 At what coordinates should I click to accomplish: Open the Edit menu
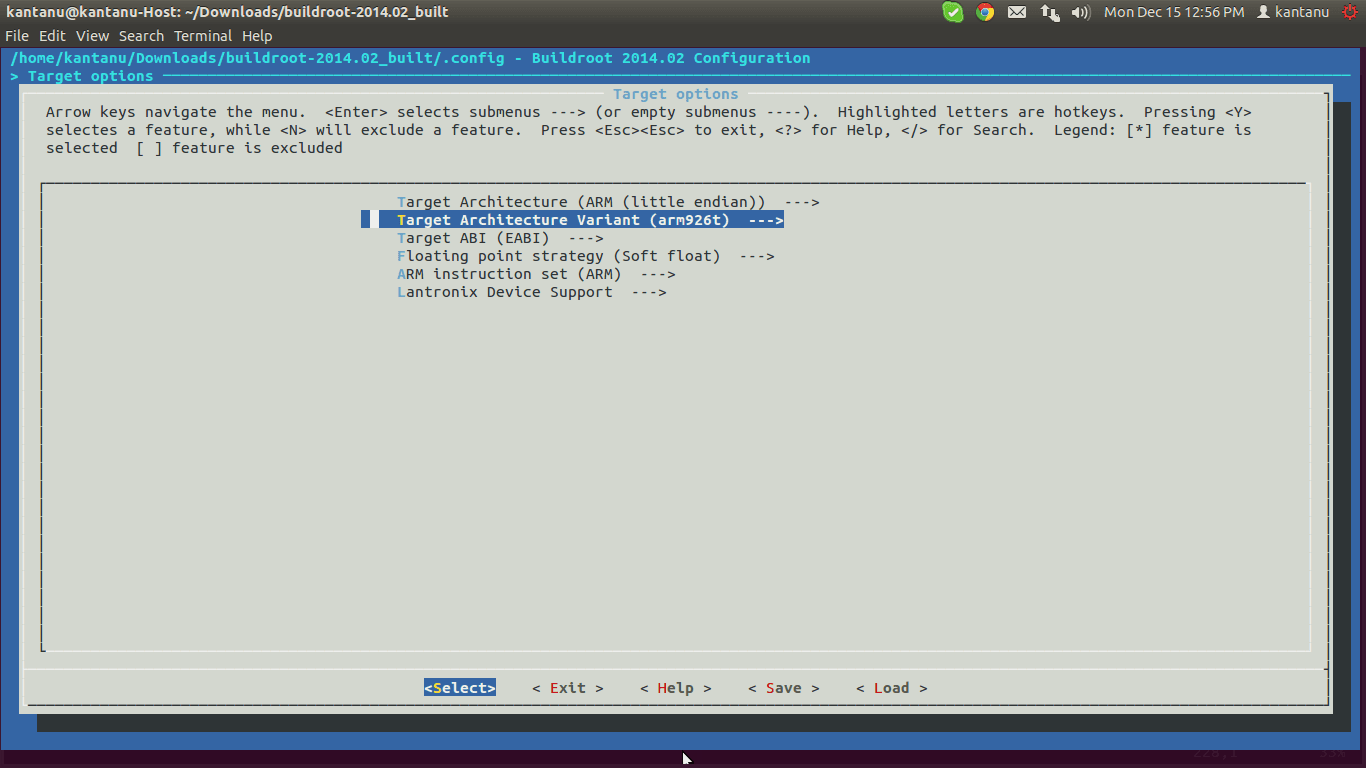[52, 36]
